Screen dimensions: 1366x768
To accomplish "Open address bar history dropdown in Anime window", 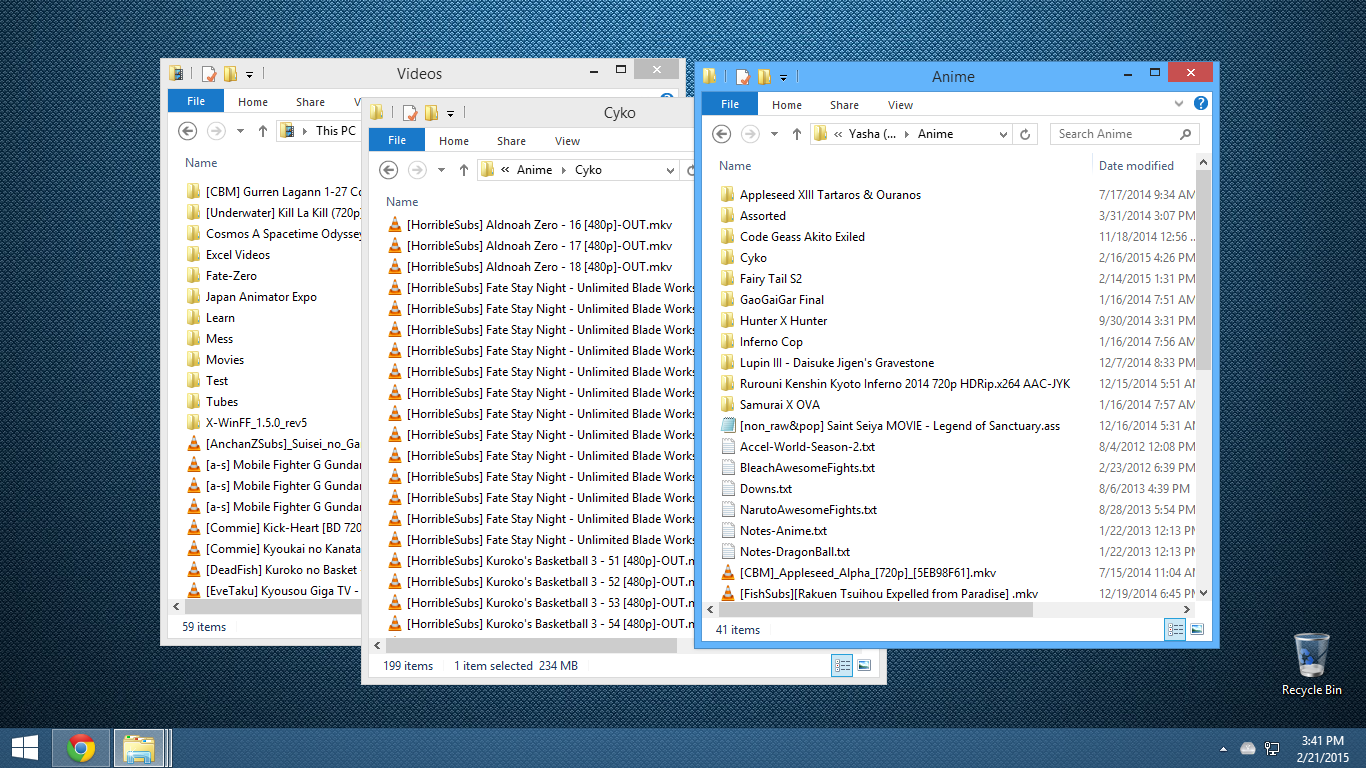I will click(x=1003, y=134).
